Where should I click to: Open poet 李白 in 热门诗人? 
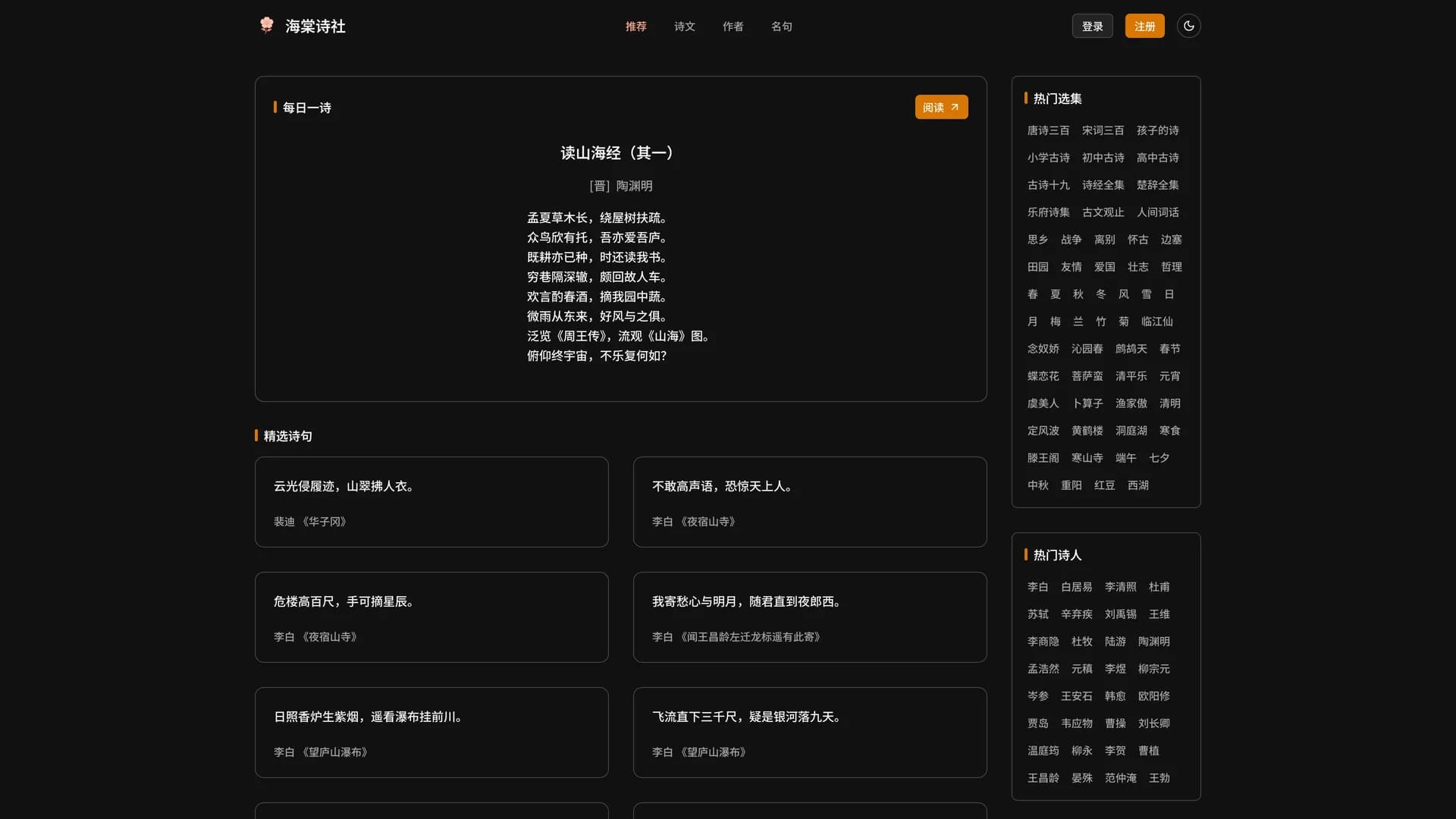pos(1037,586)
